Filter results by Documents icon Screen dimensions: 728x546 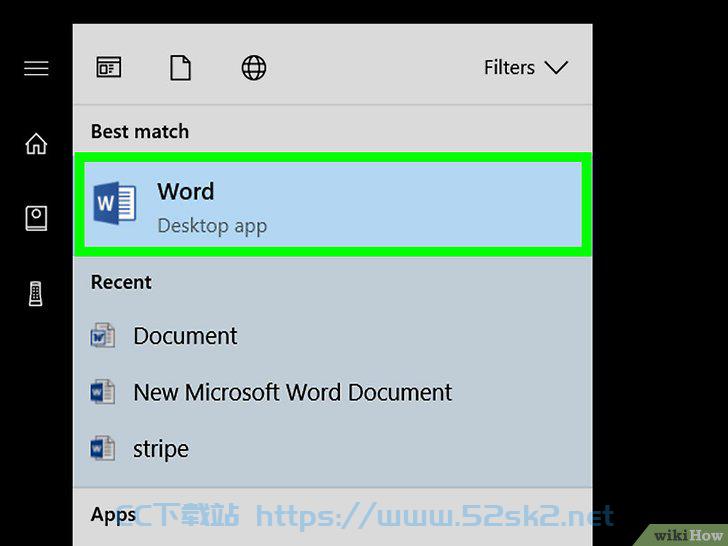point(180,68)
